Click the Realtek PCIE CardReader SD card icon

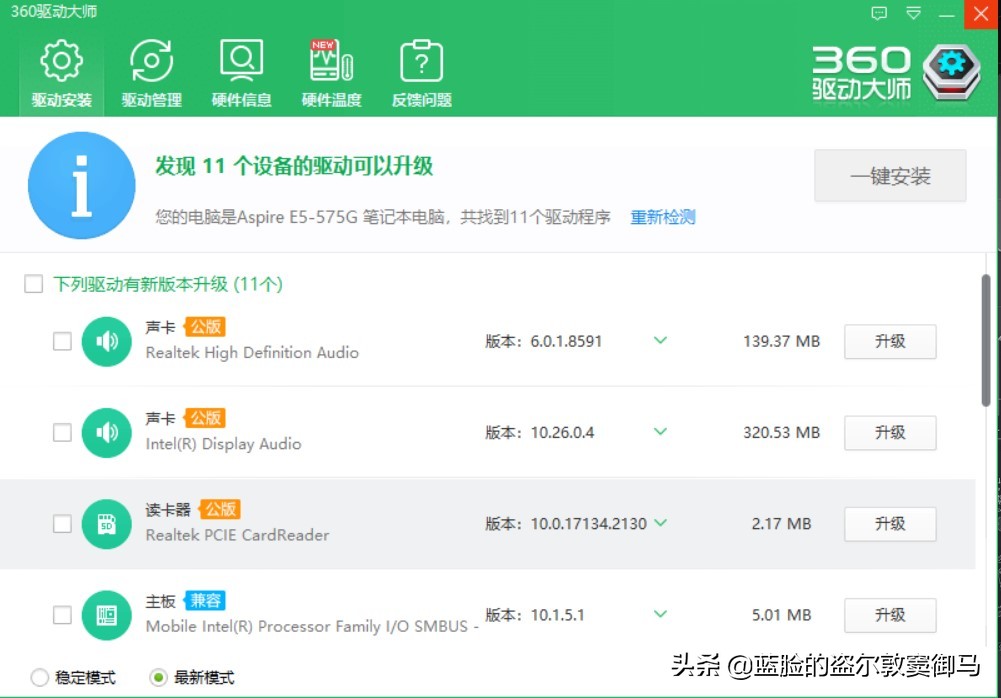click(106, 523)
